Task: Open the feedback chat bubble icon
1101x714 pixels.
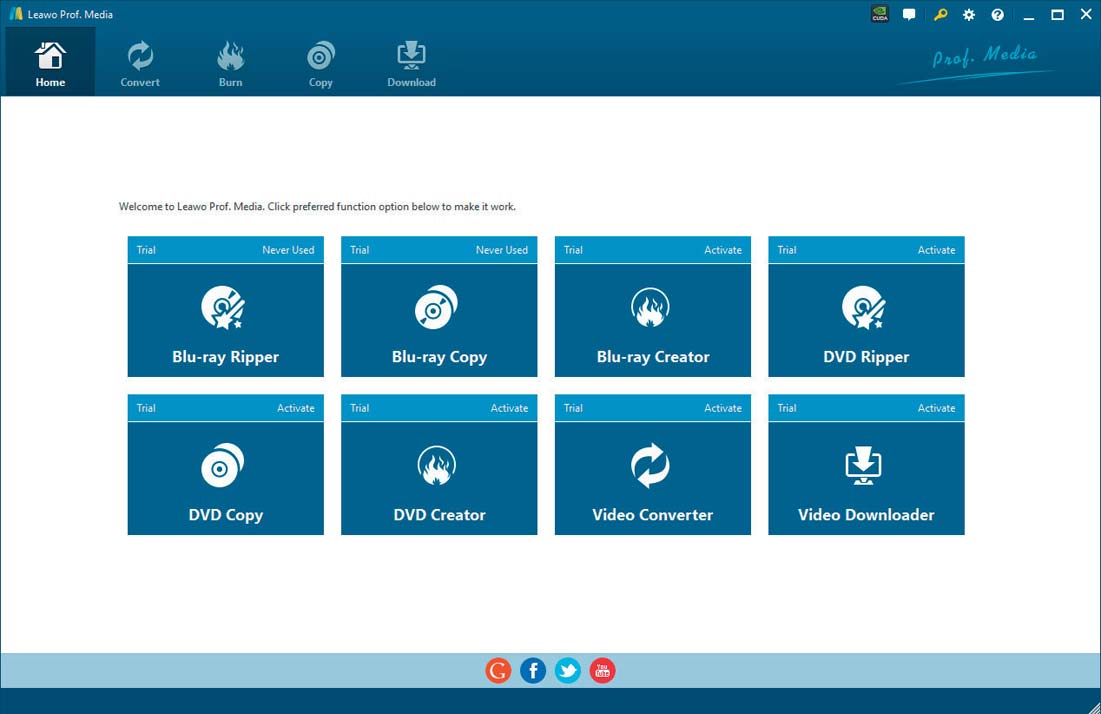Action: 909,14
